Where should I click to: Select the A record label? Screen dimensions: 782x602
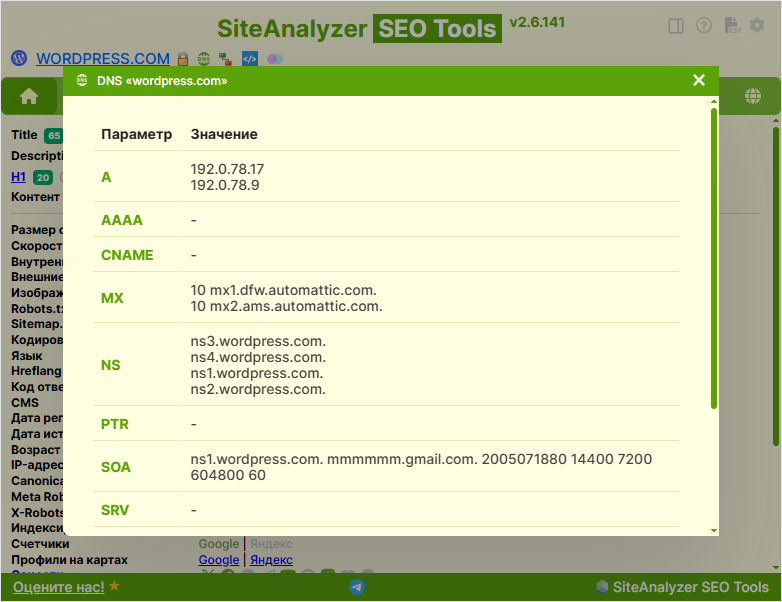(x=106, y=177)
